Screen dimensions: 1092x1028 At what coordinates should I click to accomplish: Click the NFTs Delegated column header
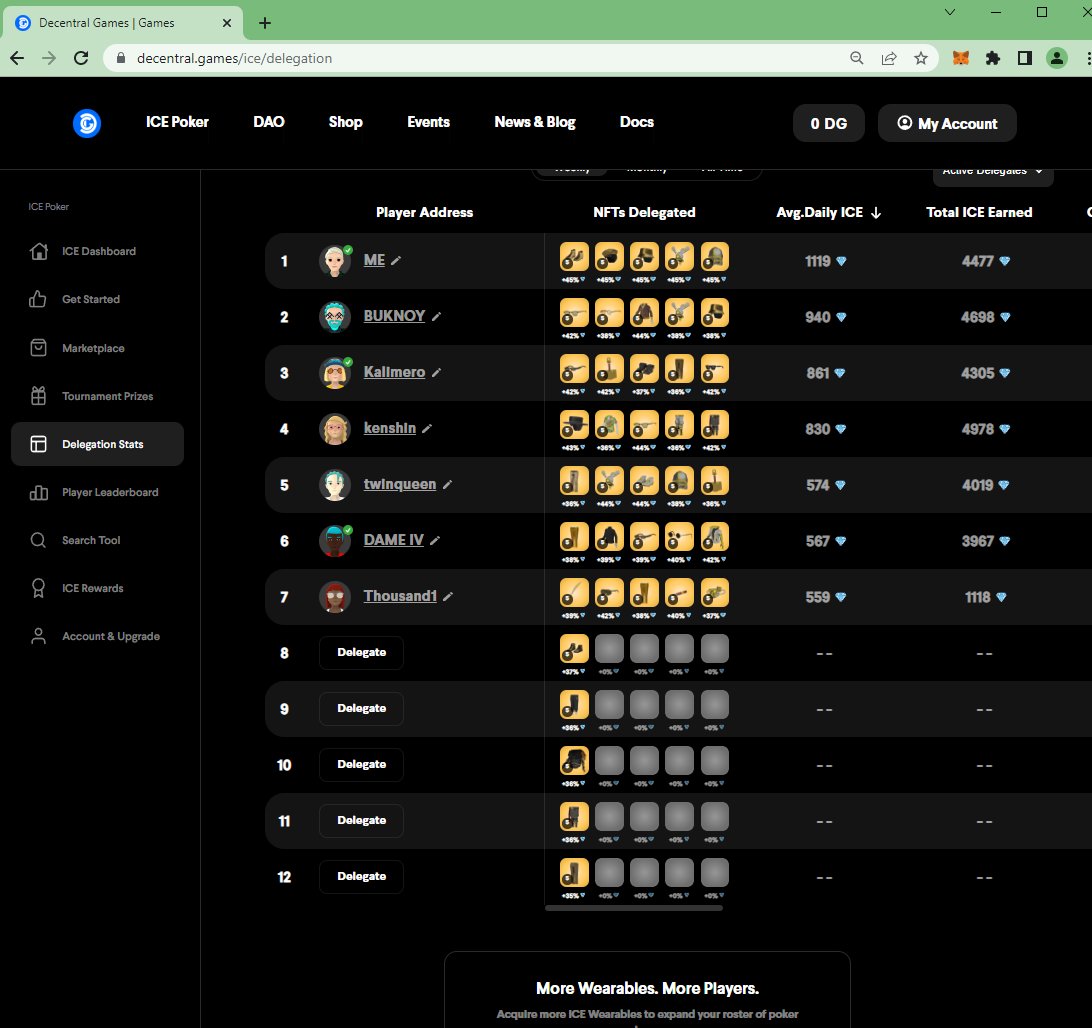point(644,212)
